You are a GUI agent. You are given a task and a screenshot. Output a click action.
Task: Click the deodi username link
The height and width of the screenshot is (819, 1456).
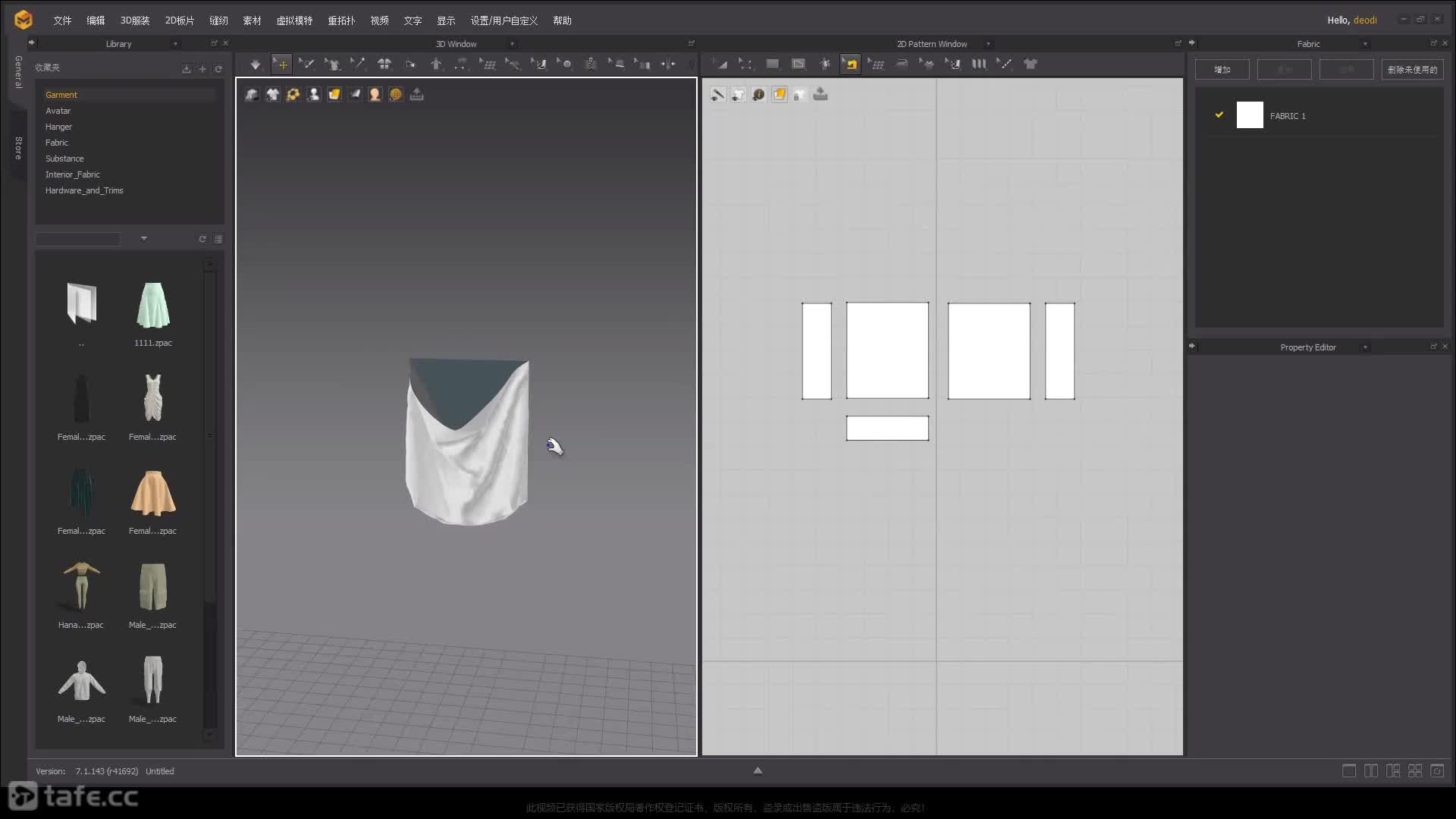click(1365, 20)
